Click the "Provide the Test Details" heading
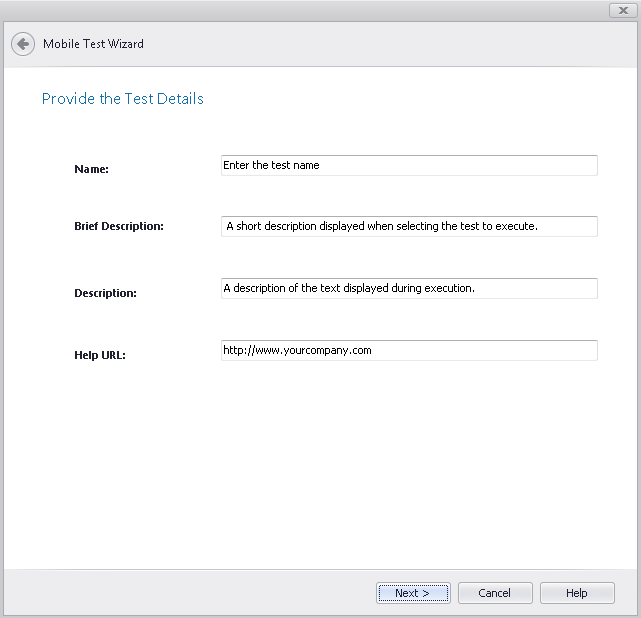 click(x=122, y=99)
